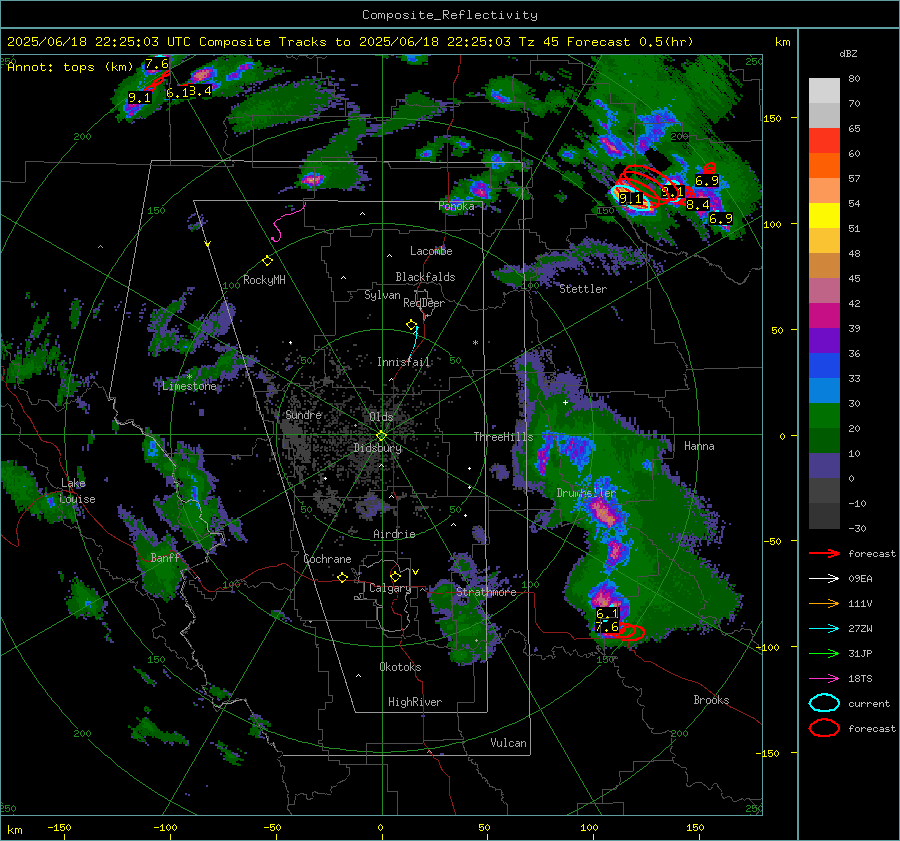This screenshot has height=841, width=900.
Task: Click the ThreeHills city label
Action: [503, 437]
